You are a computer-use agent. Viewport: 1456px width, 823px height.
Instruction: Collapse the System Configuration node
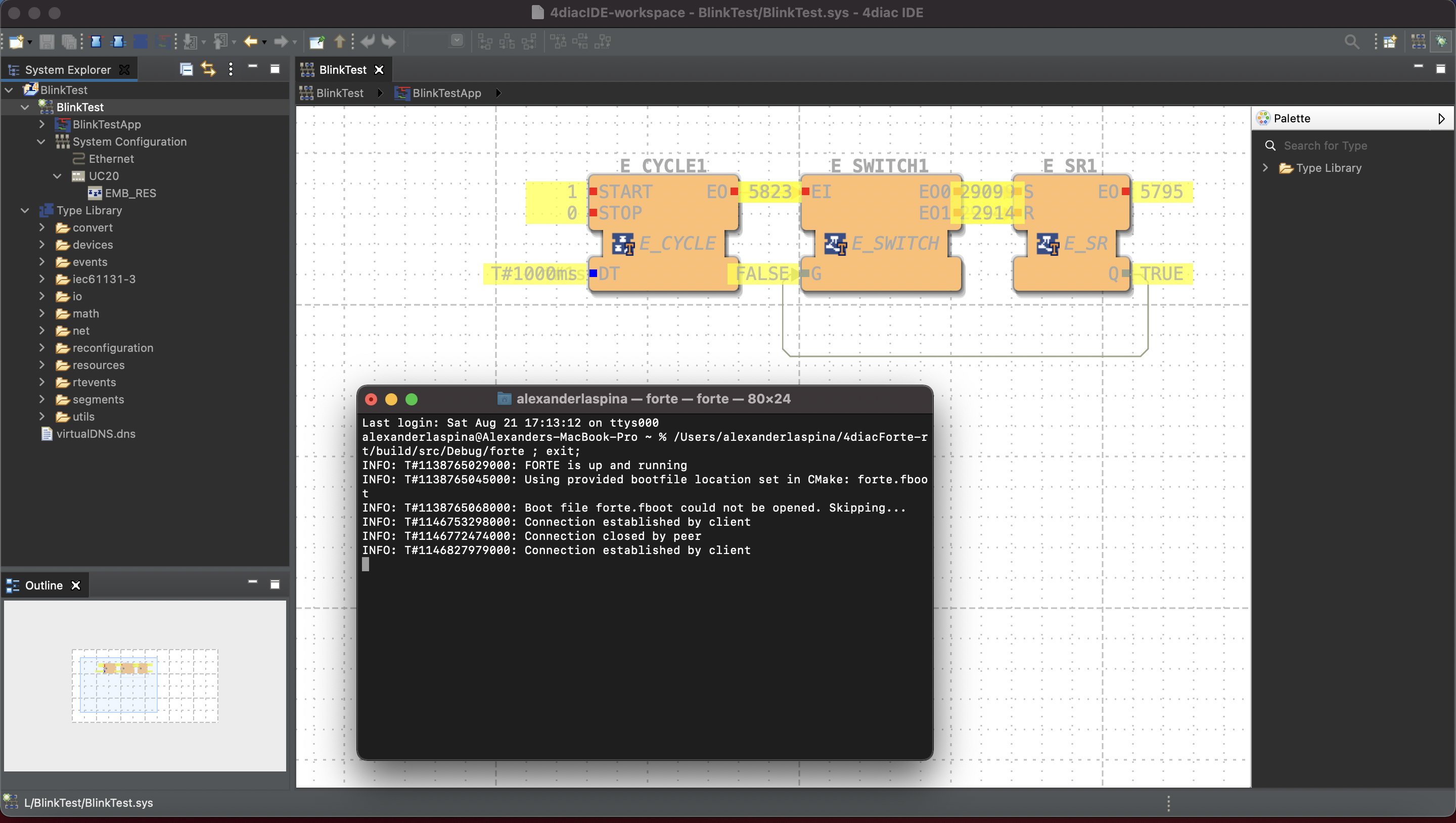[41, 142]
